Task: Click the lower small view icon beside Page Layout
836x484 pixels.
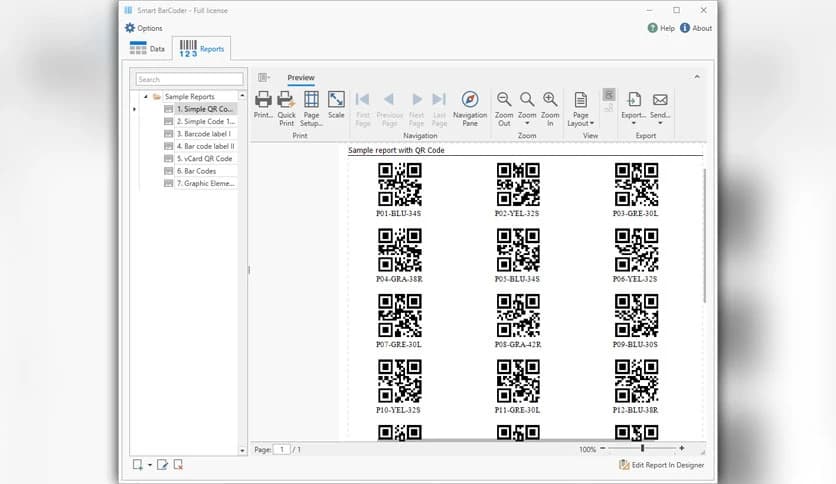Action: 608,108
